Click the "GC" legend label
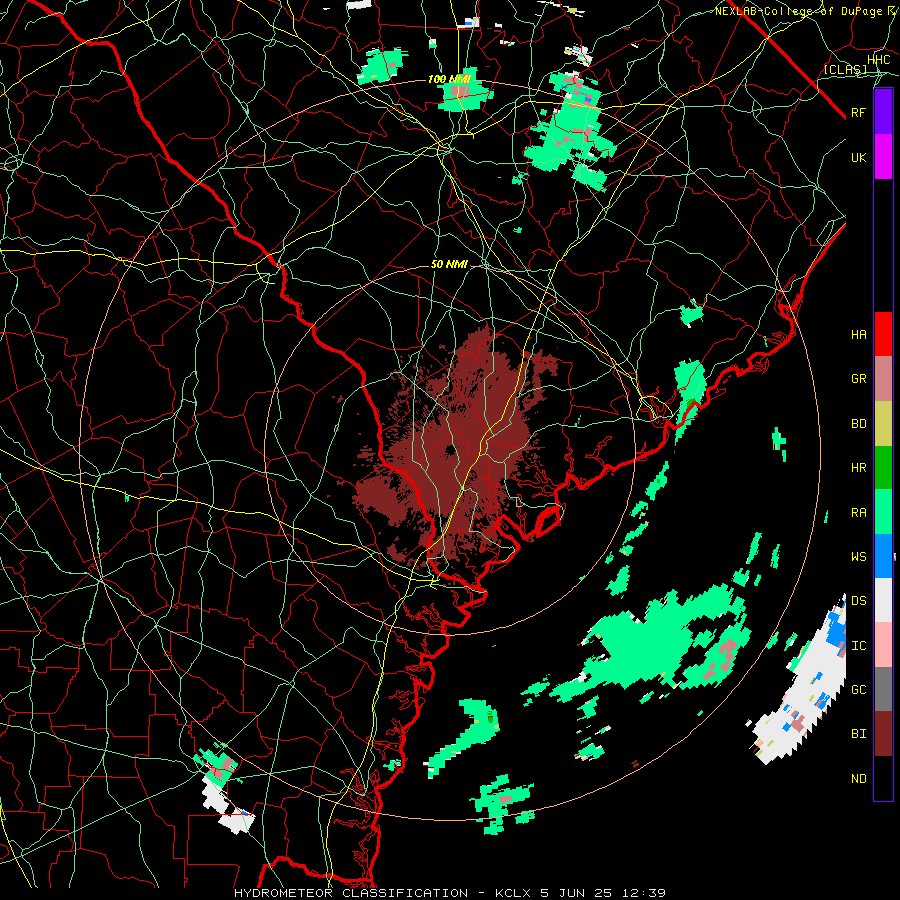Screen dimensions: 900x900 coord(858,689)
